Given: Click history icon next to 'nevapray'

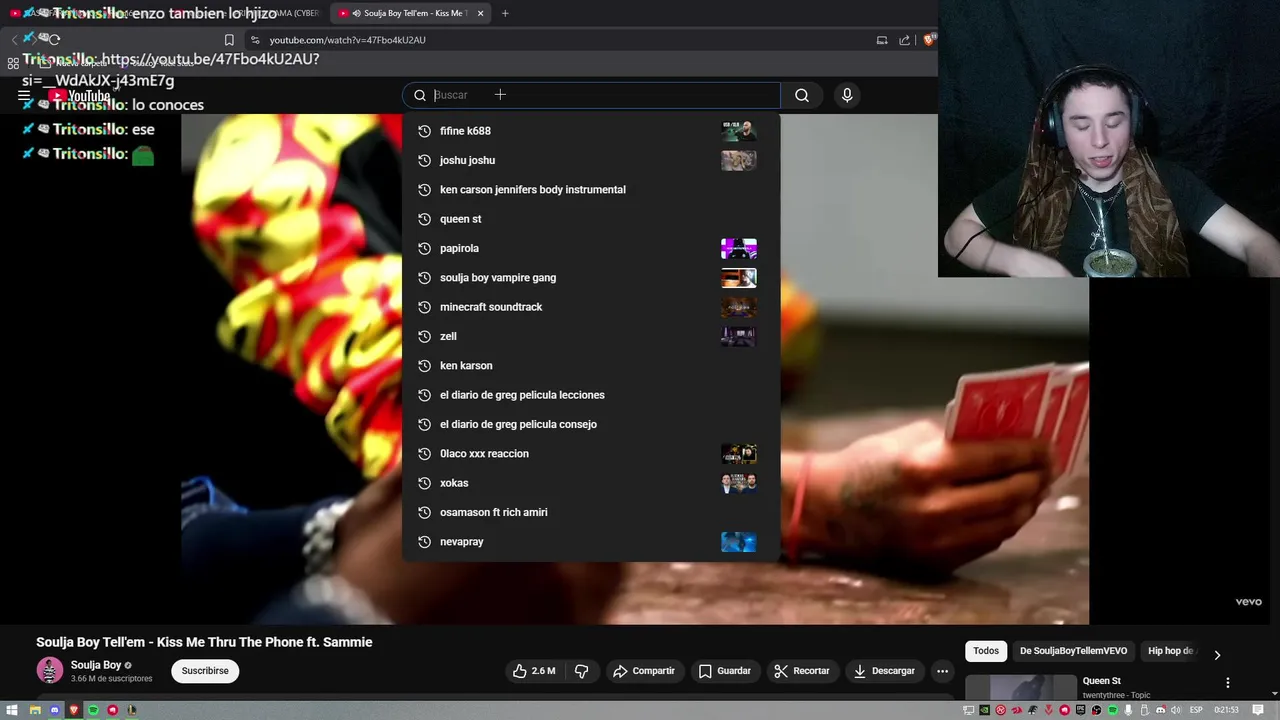Looking at the screenshot, I should (424, 541).
